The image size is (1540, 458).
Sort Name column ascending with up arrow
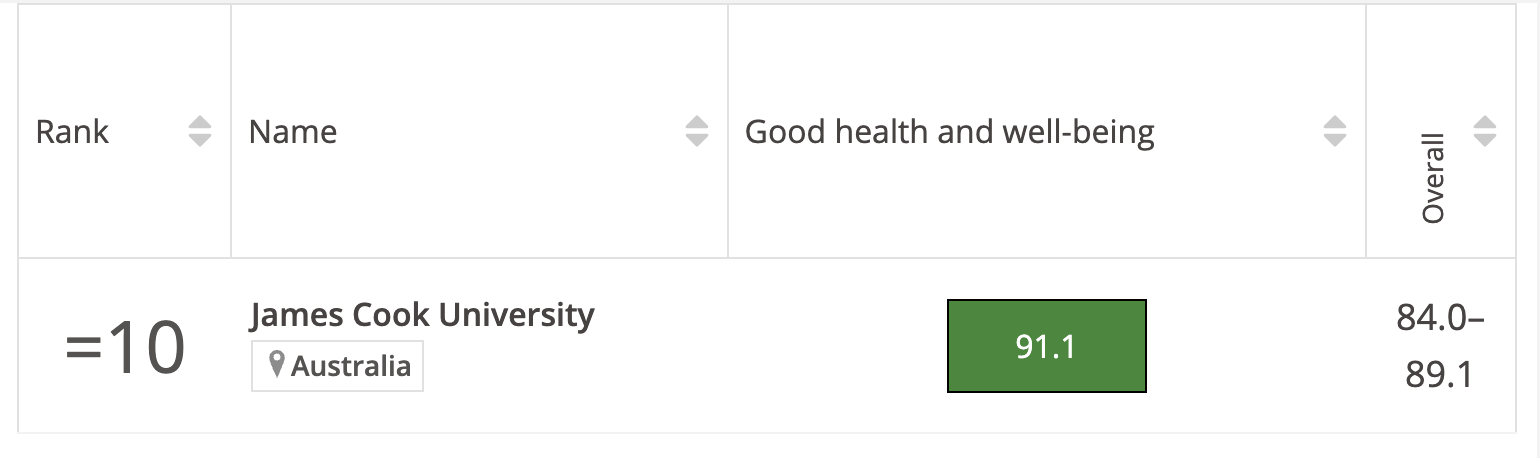tap(697, 123)
